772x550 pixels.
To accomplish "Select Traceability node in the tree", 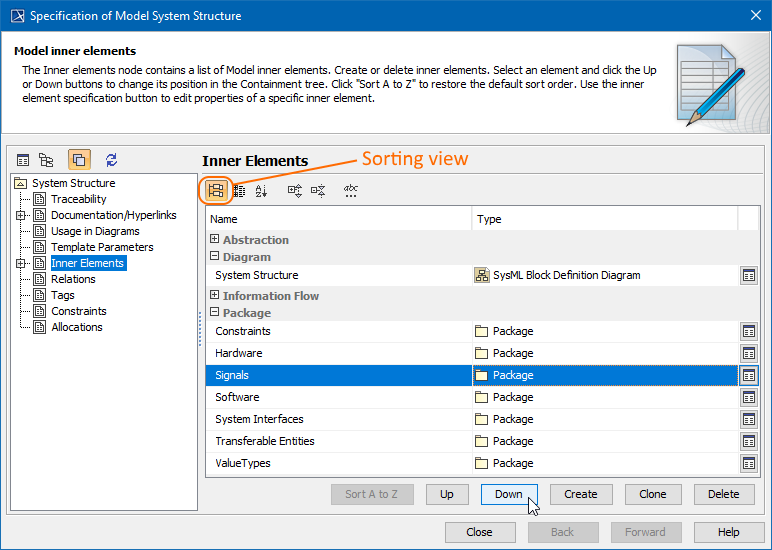I will pyautogui.click(x=78, y=199).
